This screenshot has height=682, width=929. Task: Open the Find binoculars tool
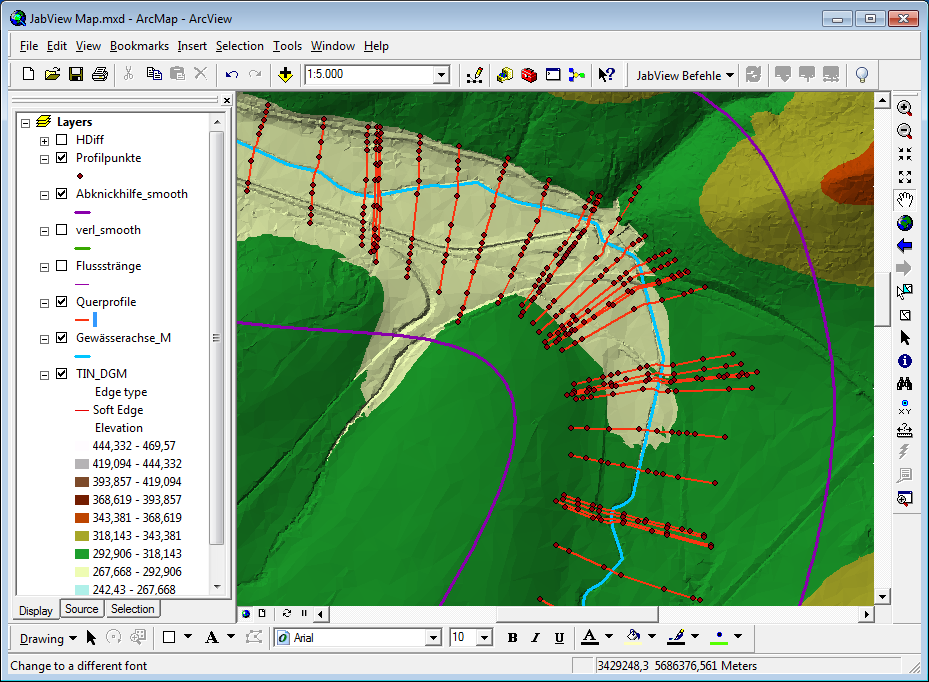coord(905,384)
